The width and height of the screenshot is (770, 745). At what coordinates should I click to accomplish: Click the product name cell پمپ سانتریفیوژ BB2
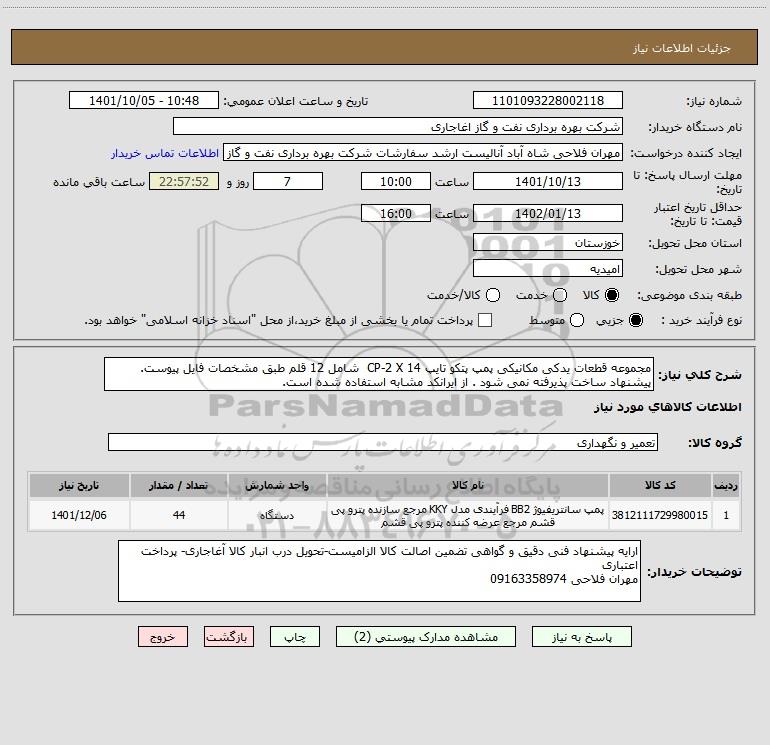tap(468, 515)
